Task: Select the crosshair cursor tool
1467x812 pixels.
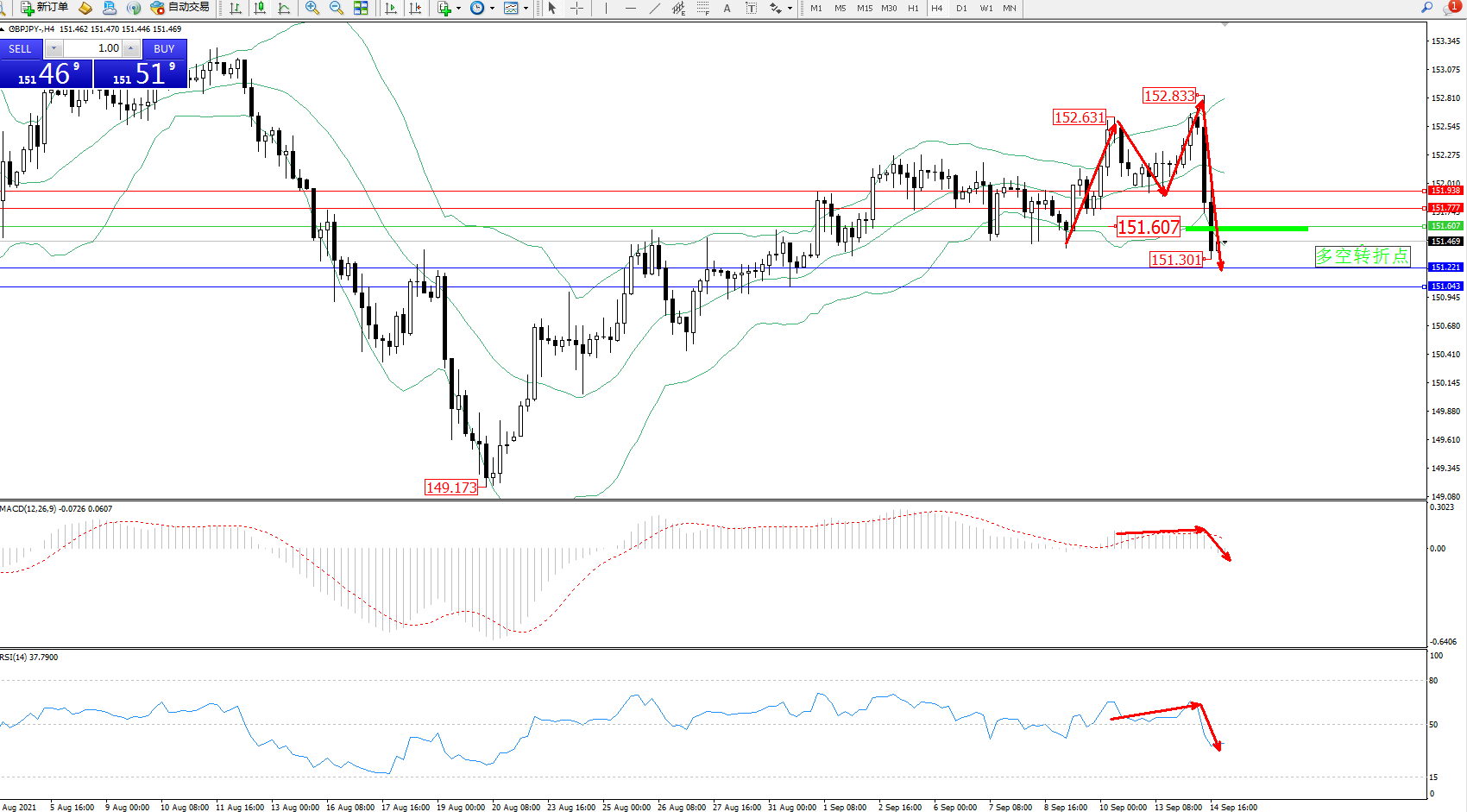Action: (x=576, y=8)
